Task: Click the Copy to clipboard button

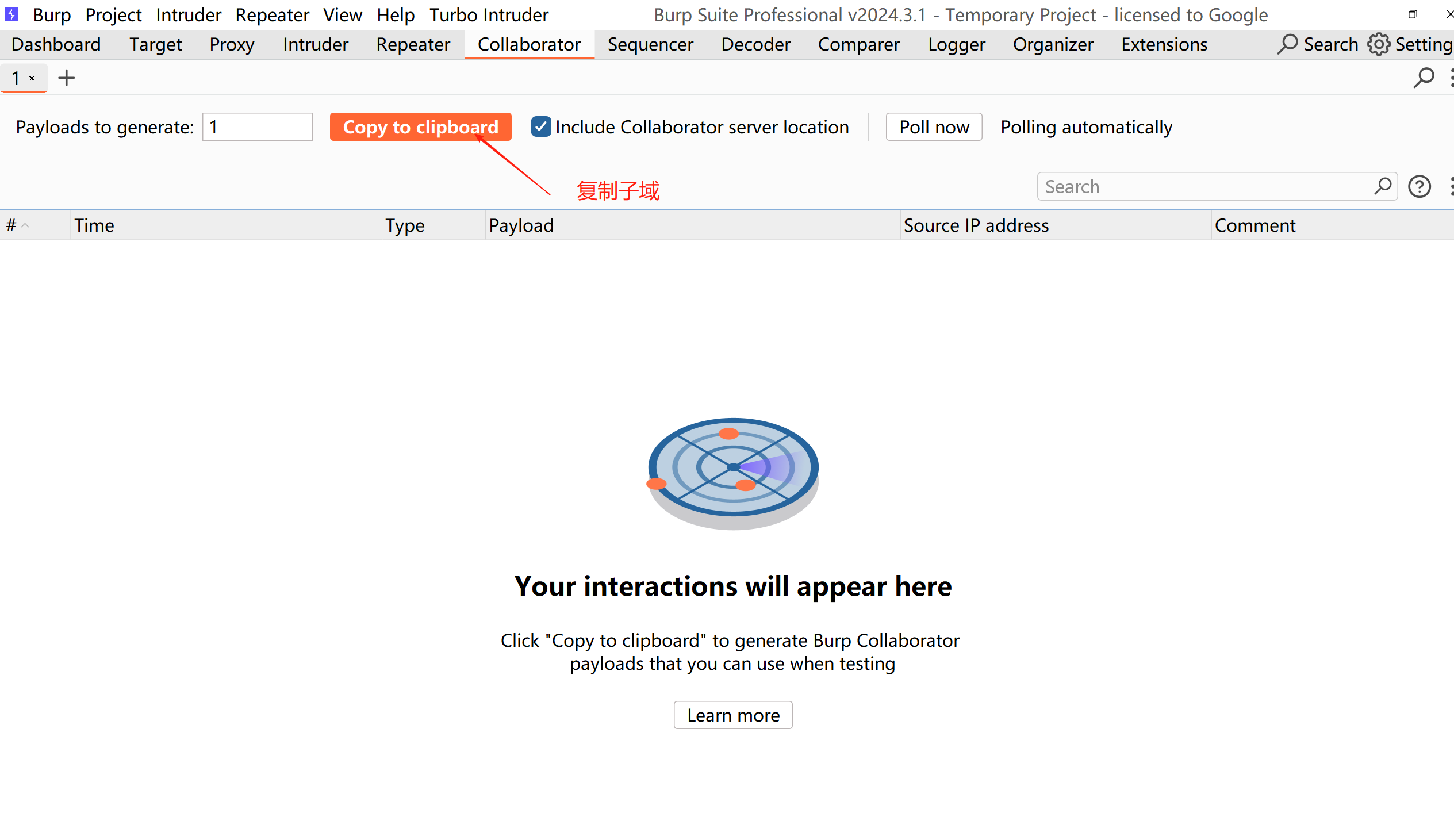Action: click(420, 126)
